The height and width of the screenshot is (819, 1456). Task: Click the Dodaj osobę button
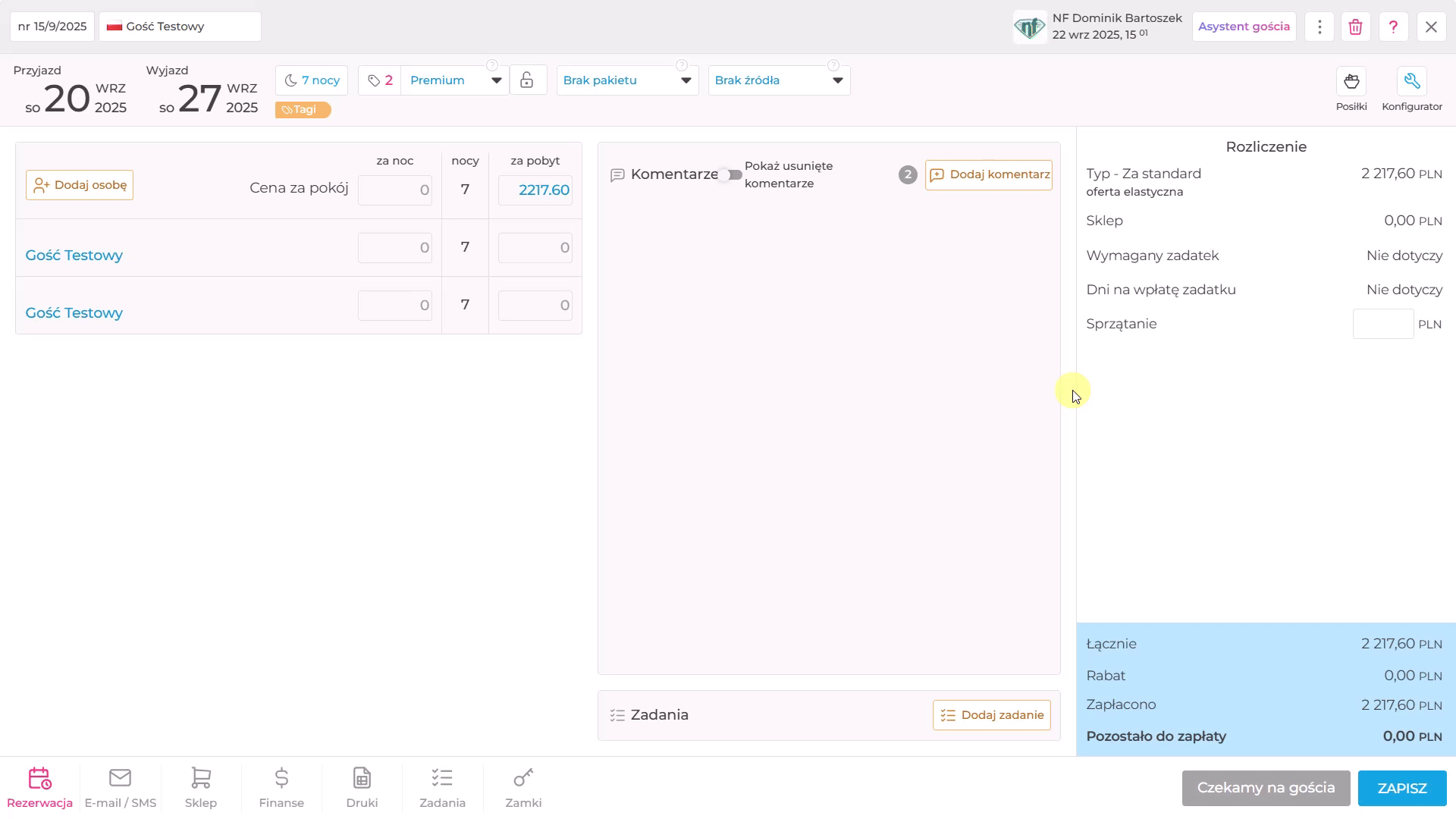[x=80, y=185]
